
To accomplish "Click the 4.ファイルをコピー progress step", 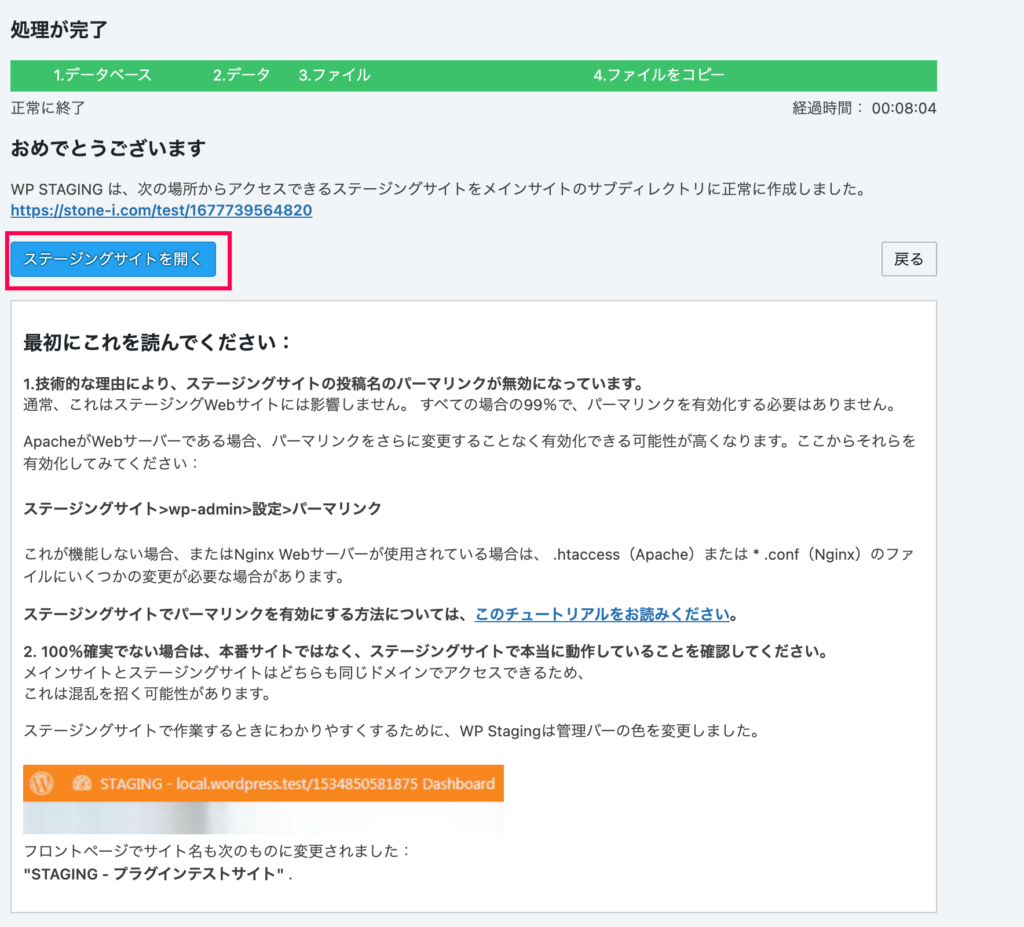I will click(x=659, y=75).
